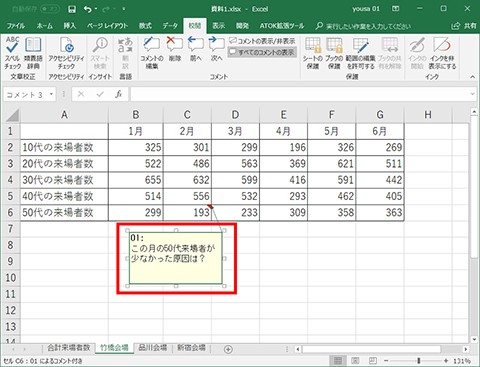The height and width of the screenshot is (367, 480).
Task: Click Start Inking (インクの開始)
Action: tap(417, 53)
